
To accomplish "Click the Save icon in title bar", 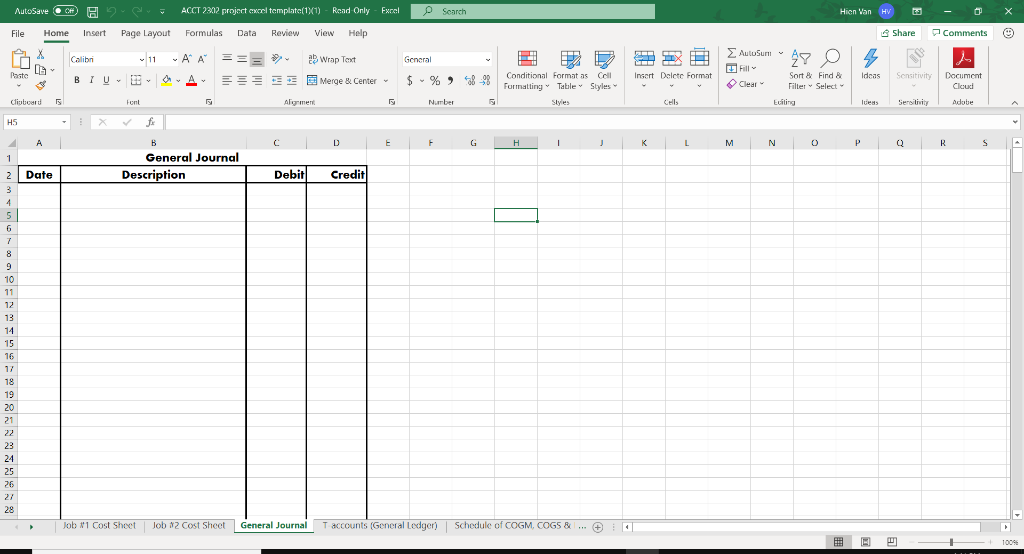I will pyautogui.click(x=93, y=12).
